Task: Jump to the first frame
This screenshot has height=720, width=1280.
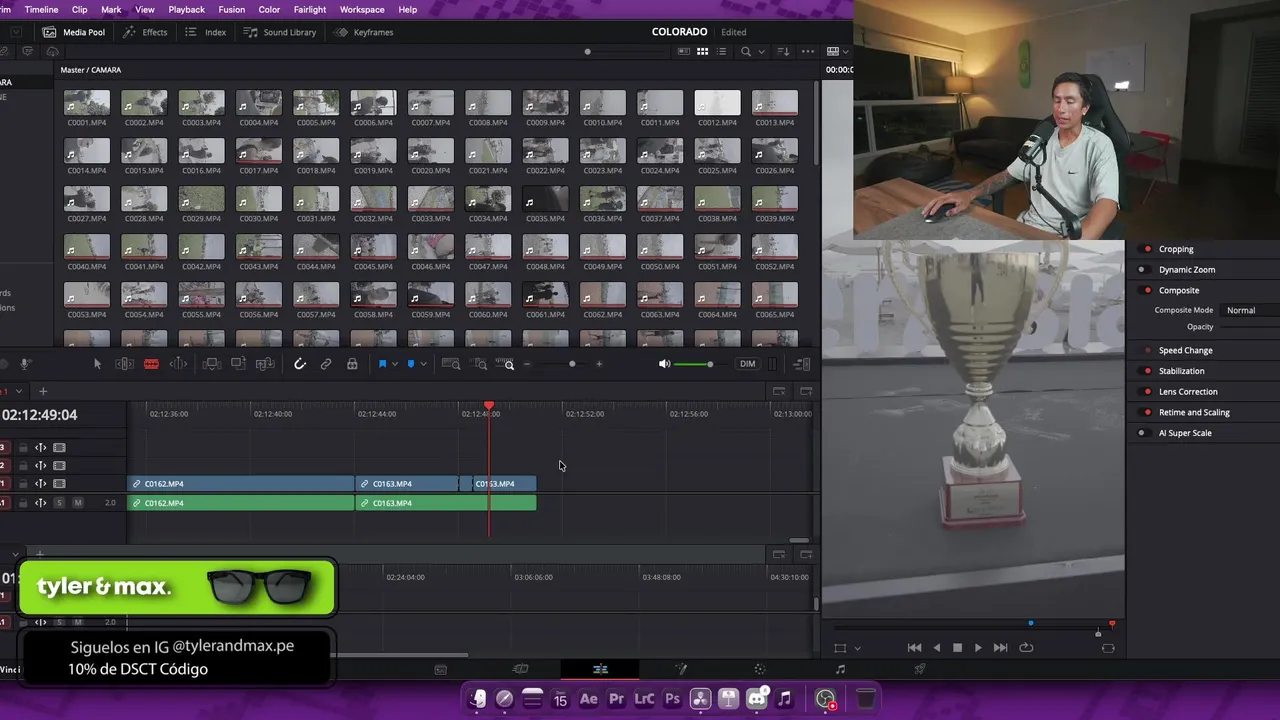Action: [x=914, y=647]
